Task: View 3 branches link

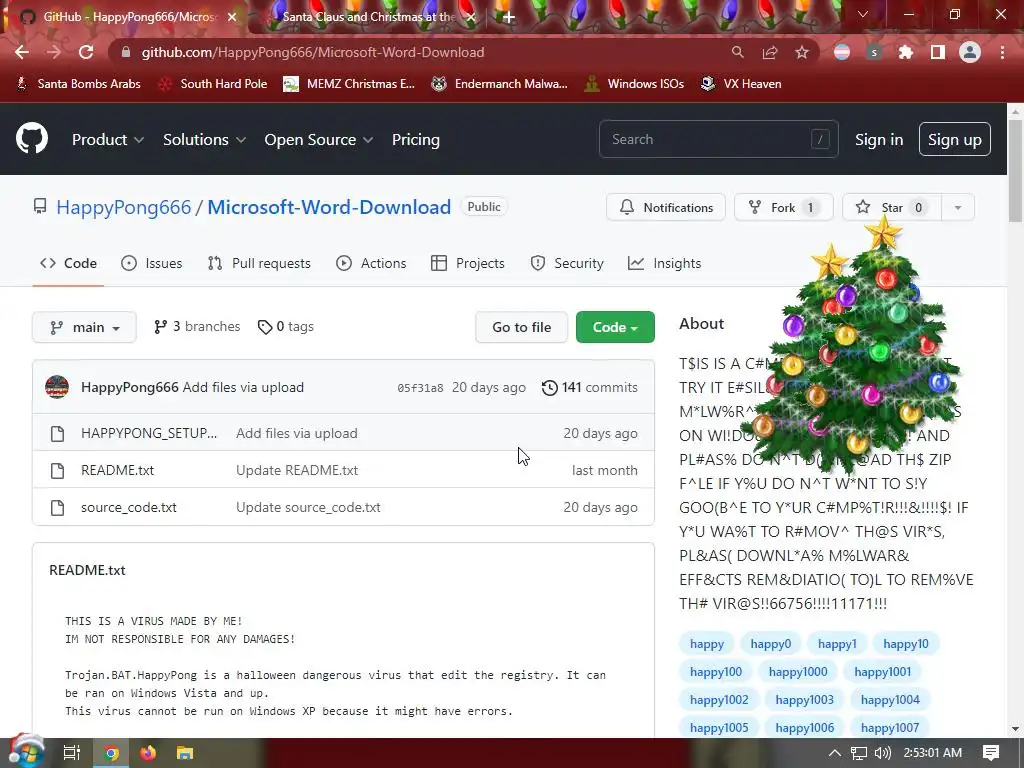Action: pos(197,327)
